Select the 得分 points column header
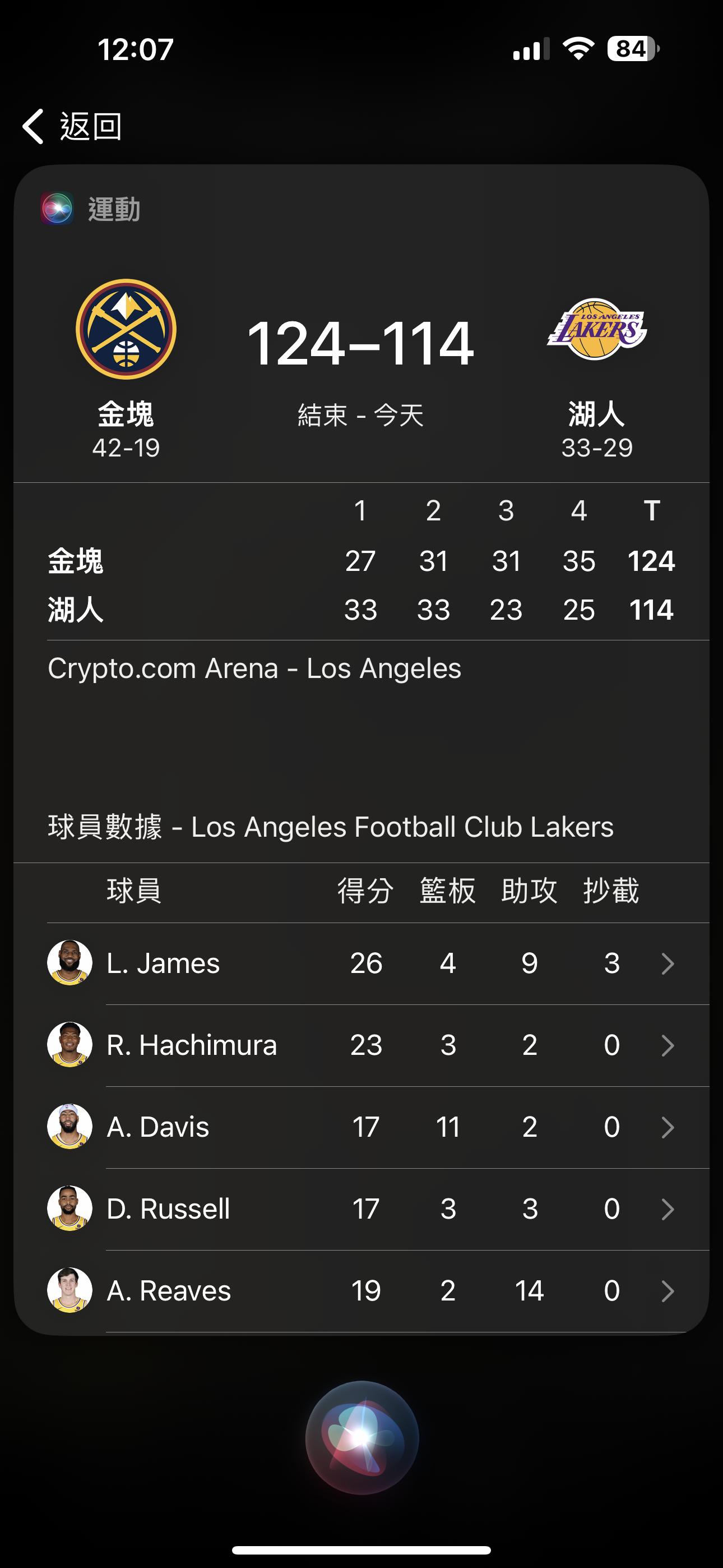Image resolution: width=723 pixels, height=1568 pixels. [x=366, y=891]
